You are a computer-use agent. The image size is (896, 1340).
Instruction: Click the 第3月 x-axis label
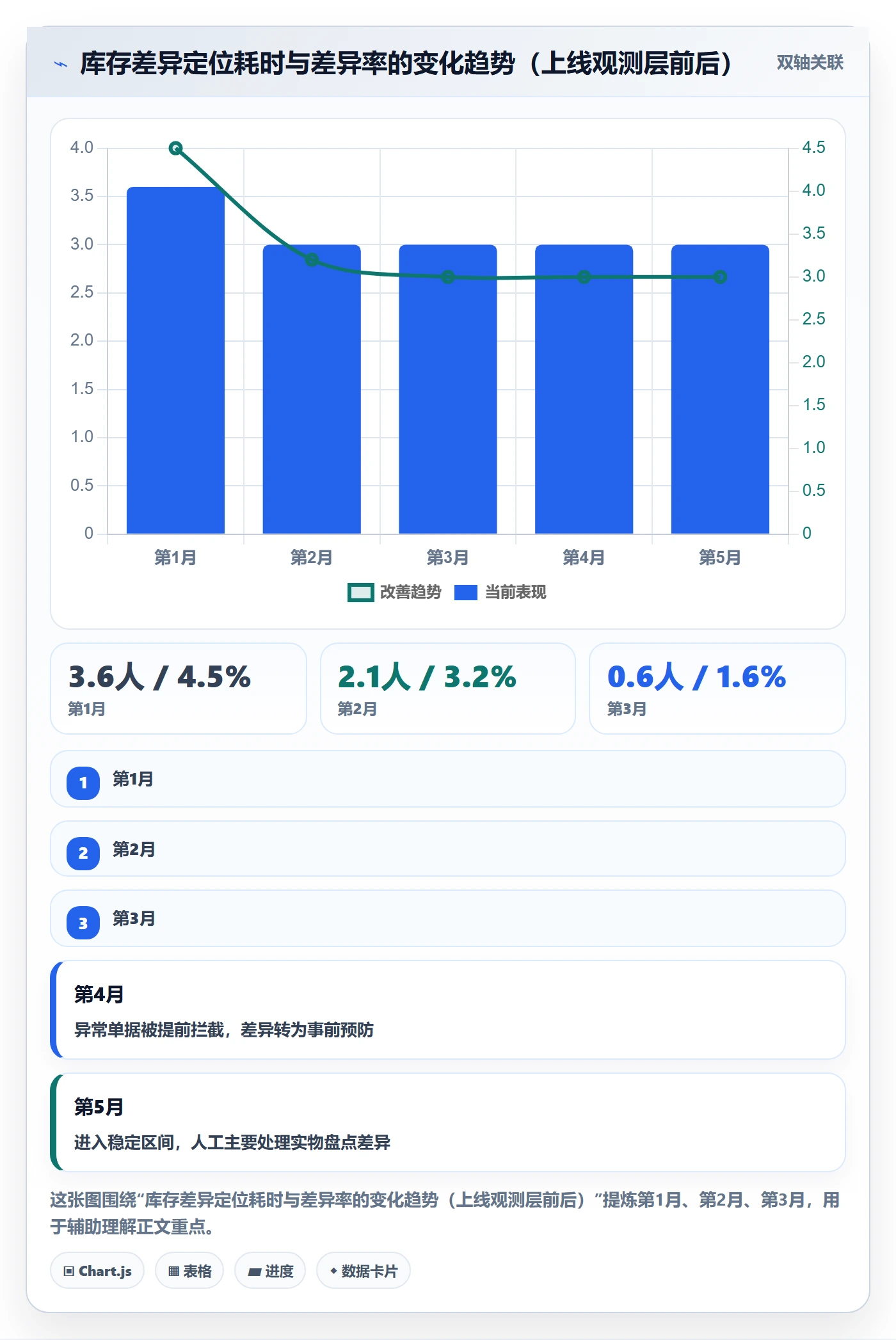448,557
